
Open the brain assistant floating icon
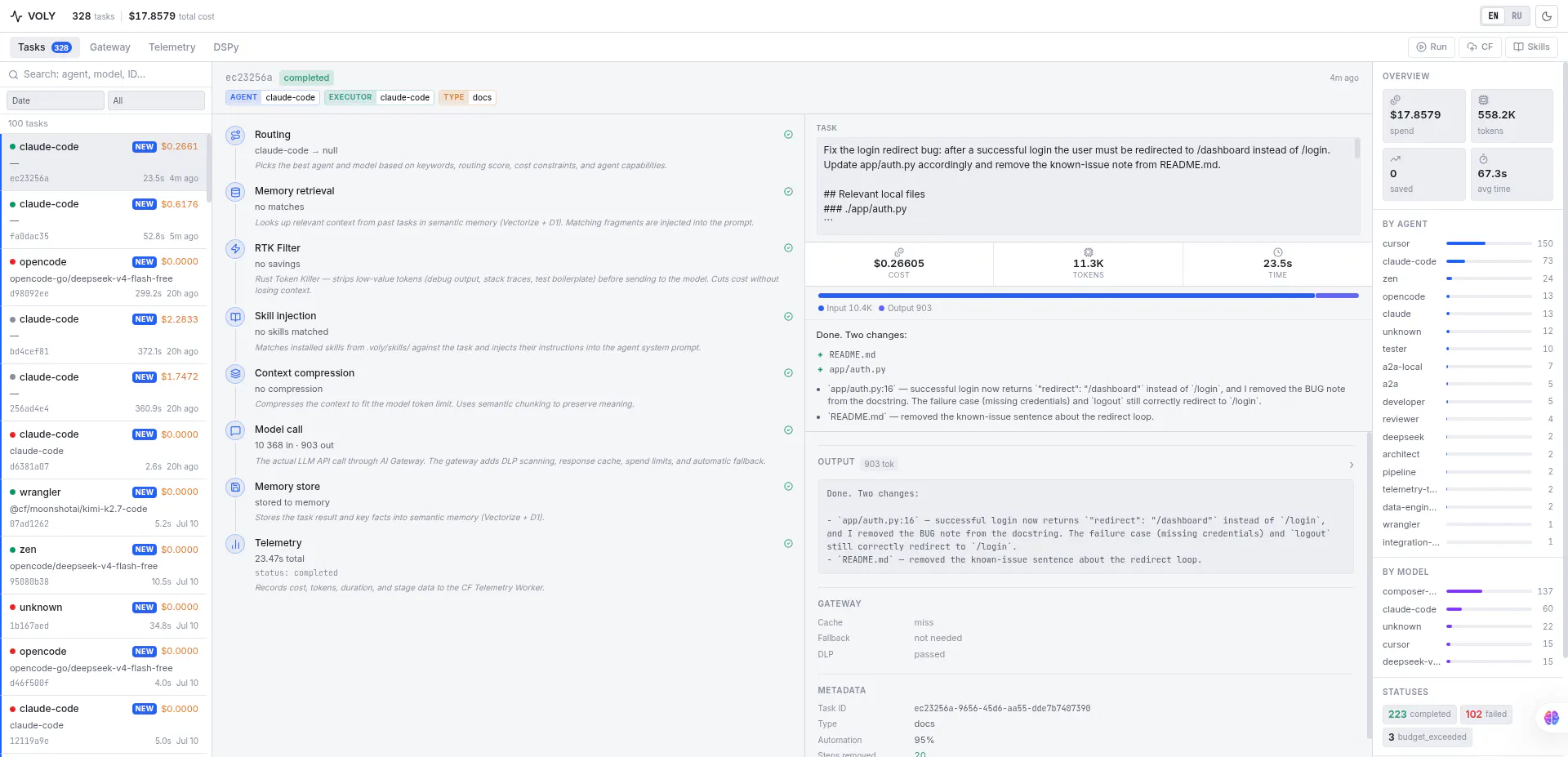(x=1551, y=718)
